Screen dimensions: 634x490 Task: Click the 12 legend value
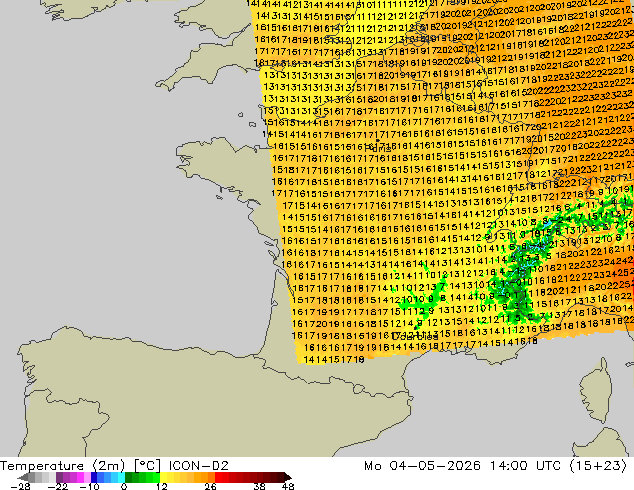162,486
